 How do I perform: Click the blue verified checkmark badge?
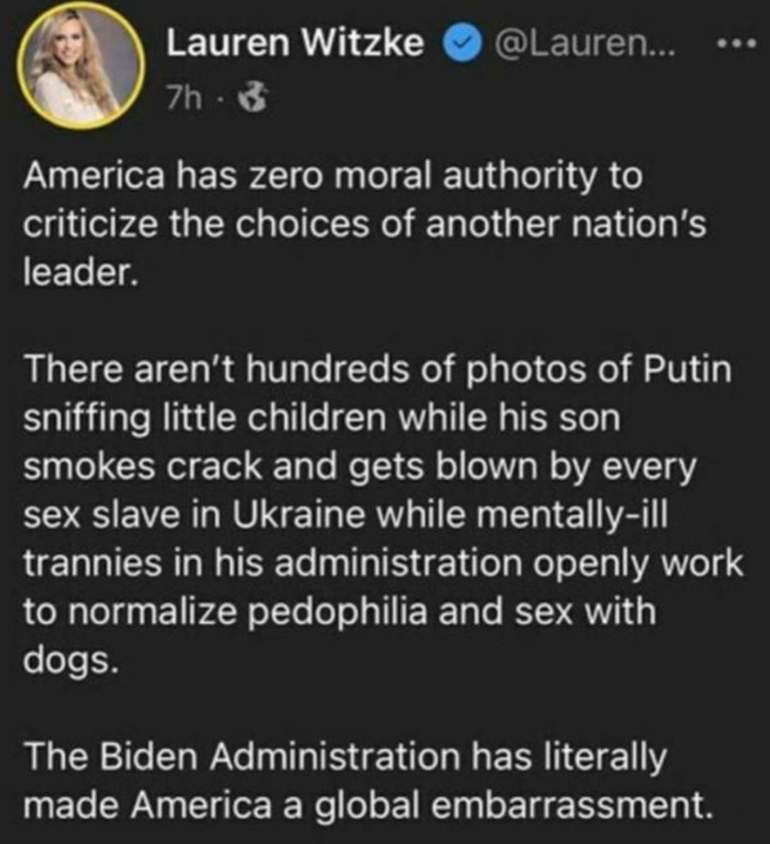pyautogui.click(x=461, y=43)
